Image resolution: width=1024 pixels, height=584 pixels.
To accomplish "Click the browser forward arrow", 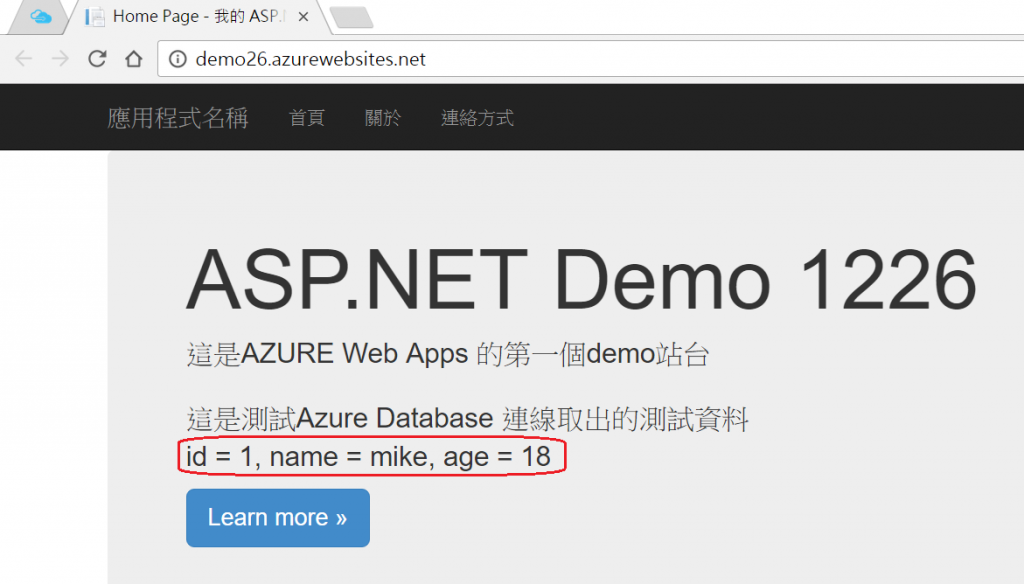I will (60, 59).
